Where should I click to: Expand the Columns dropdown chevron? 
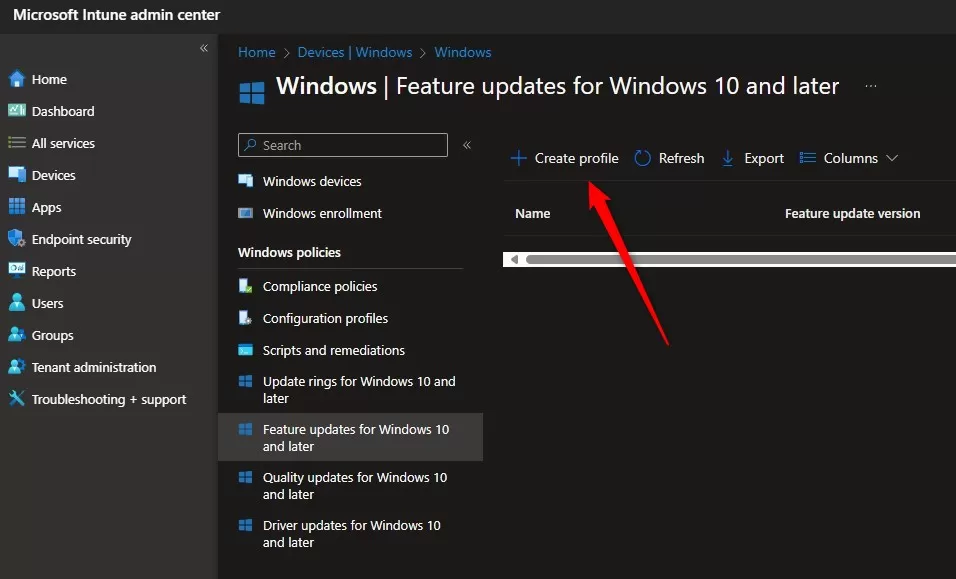tap(892, 158)
